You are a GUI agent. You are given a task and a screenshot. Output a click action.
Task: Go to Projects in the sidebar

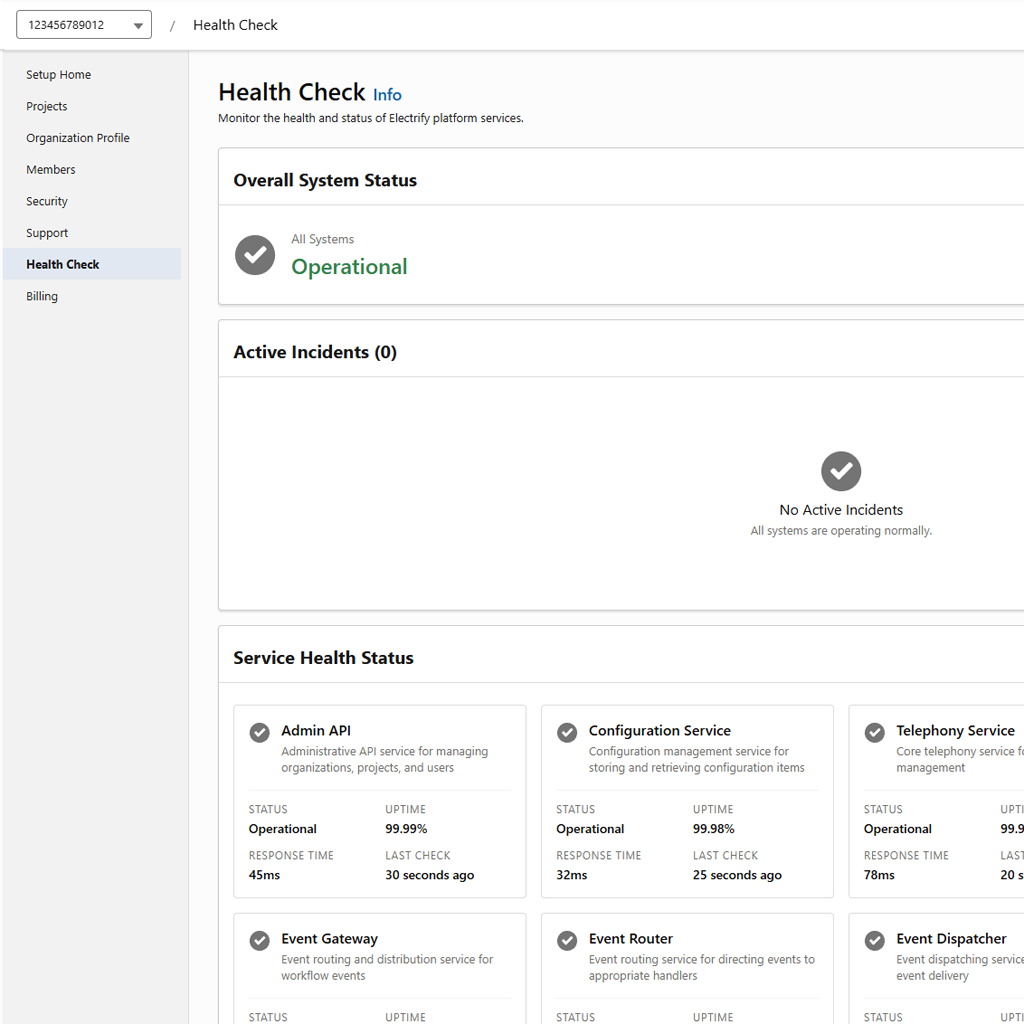coord(47,107)
